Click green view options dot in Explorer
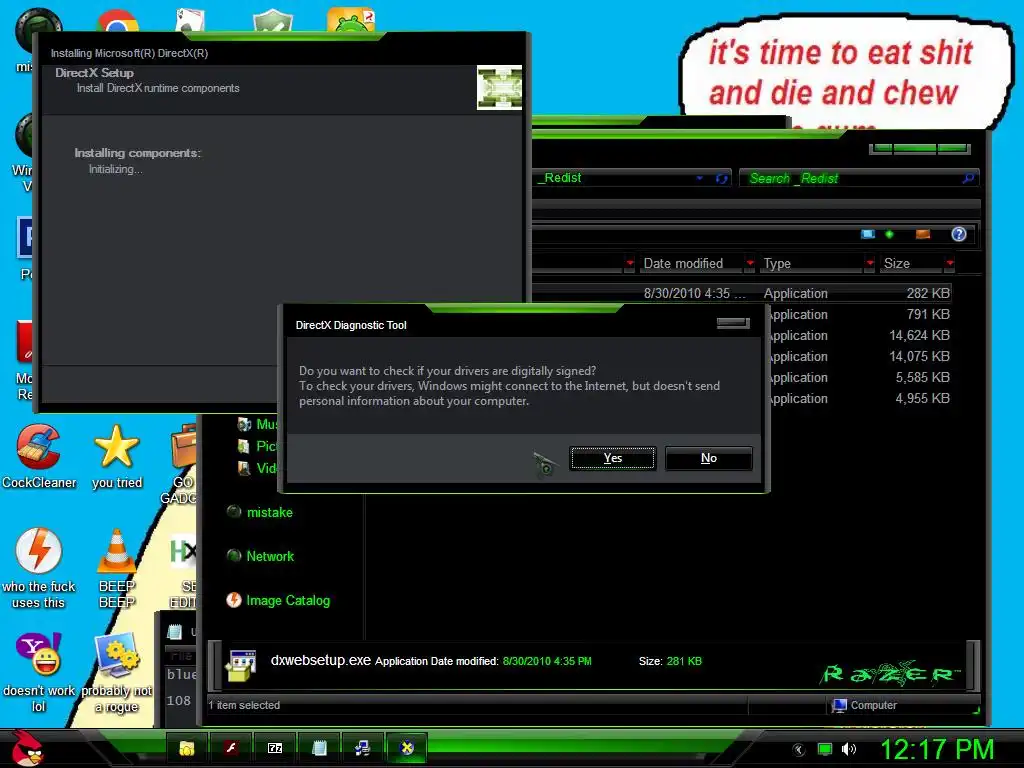 [x=889, y=234]
